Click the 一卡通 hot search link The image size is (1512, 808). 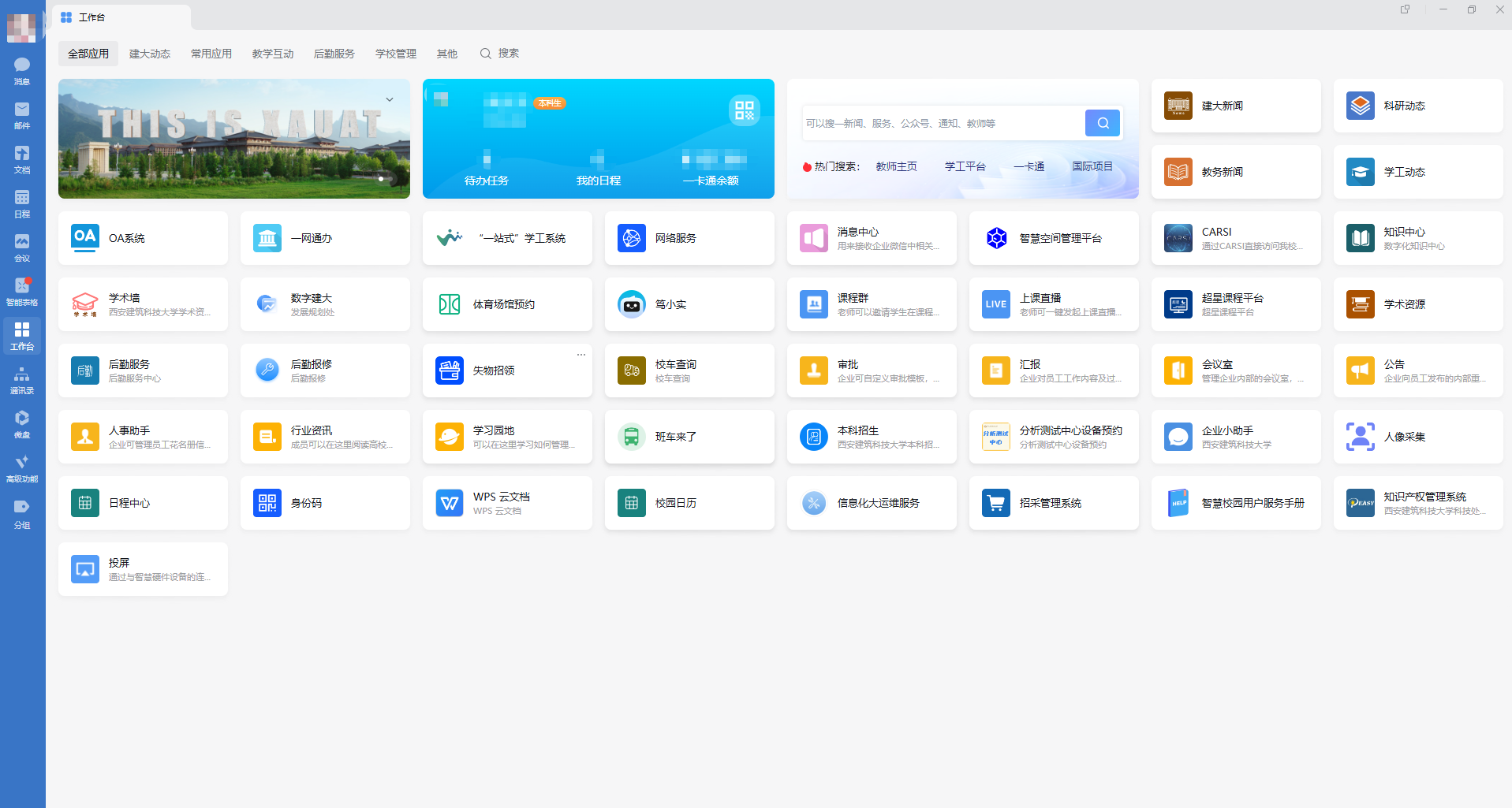click(1028, 166)
